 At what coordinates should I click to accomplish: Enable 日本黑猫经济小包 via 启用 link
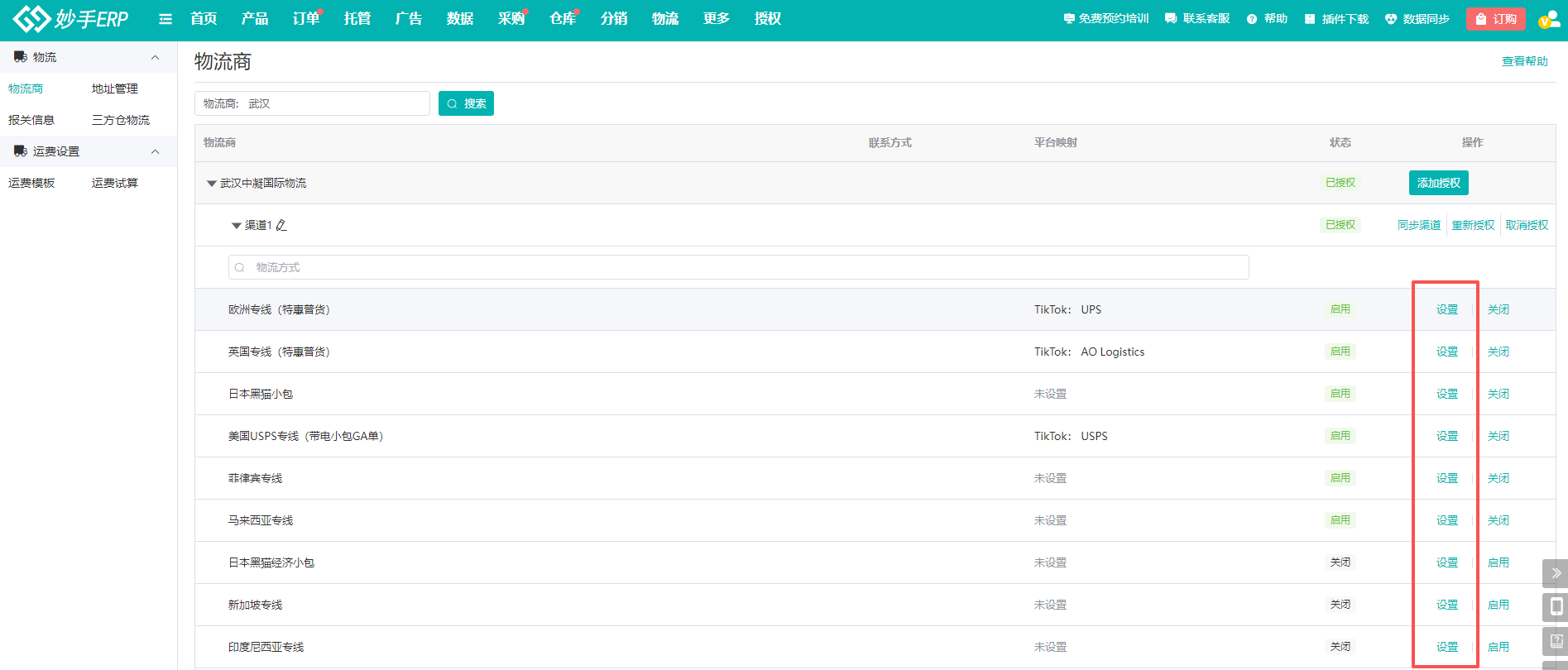[1498, 562]
